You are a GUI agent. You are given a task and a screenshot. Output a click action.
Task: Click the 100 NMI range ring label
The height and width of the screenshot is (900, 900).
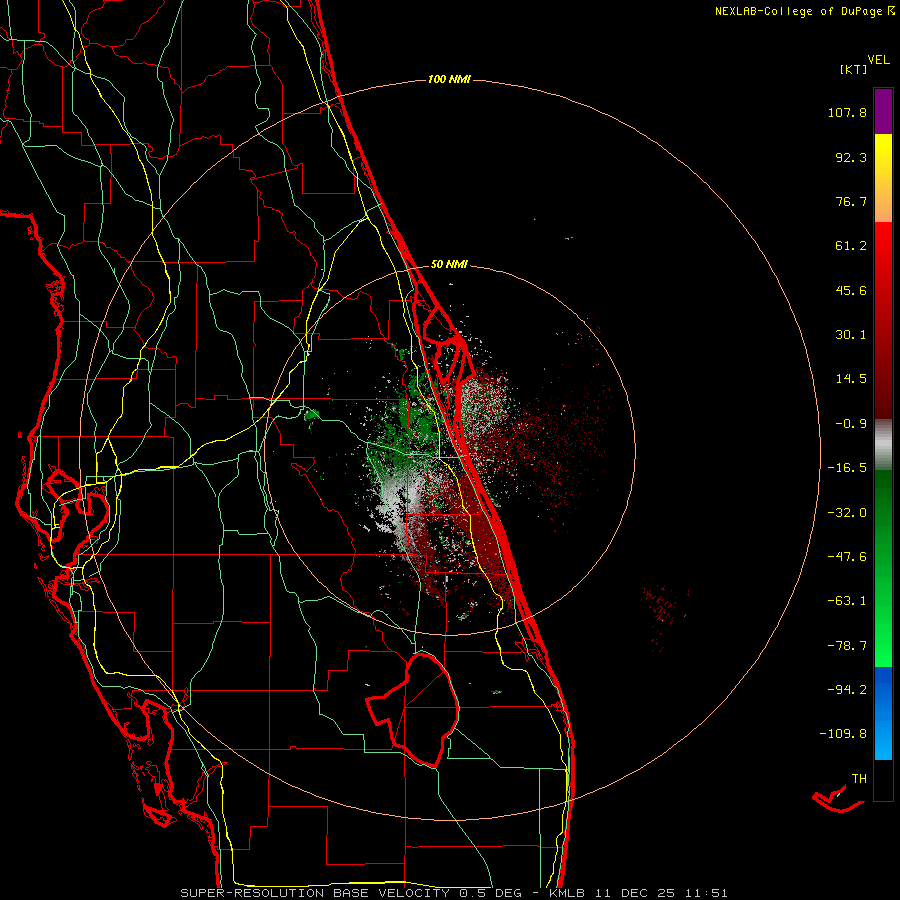[x=449, y=79]
